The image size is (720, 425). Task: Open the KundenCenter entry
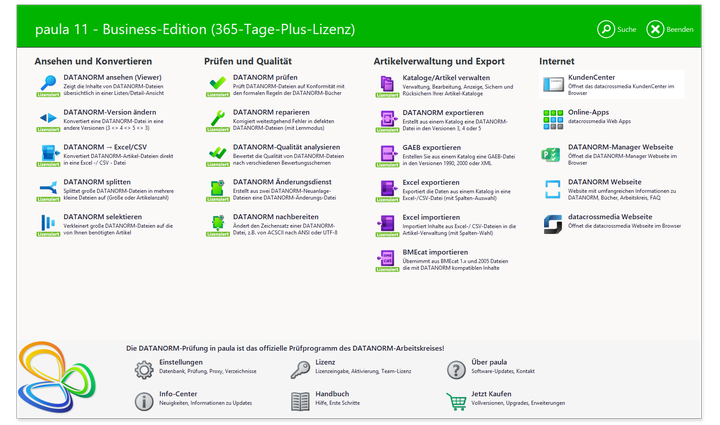(x=612, y=84)
